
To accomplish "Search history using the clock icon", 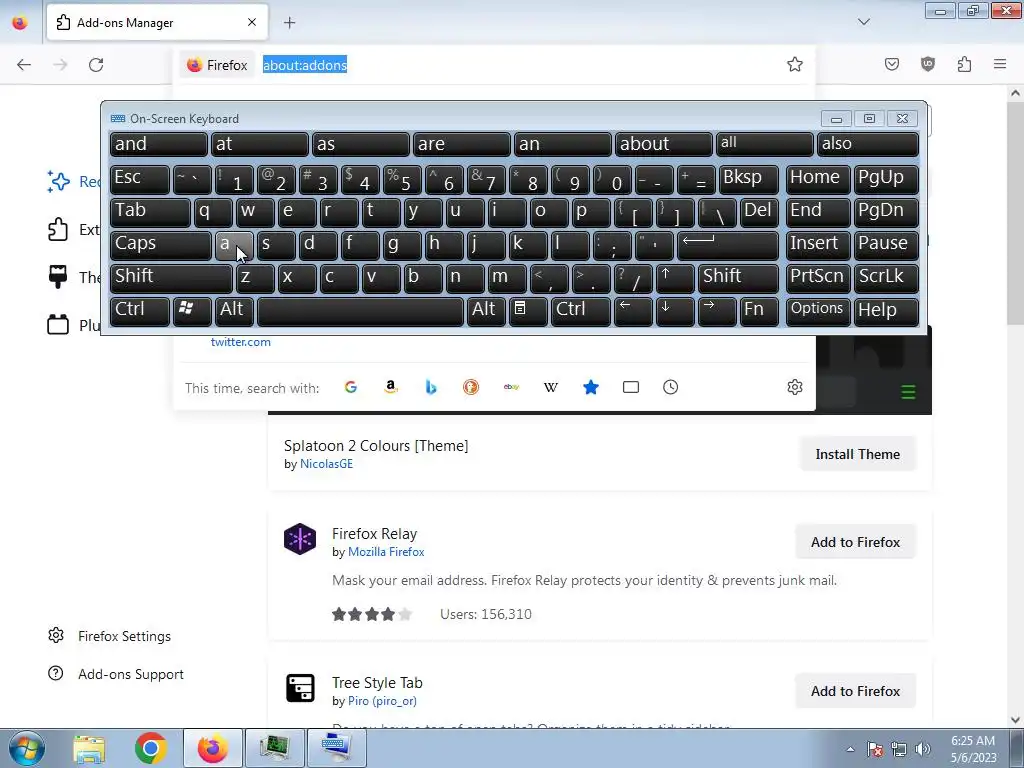I will point(671,387).
